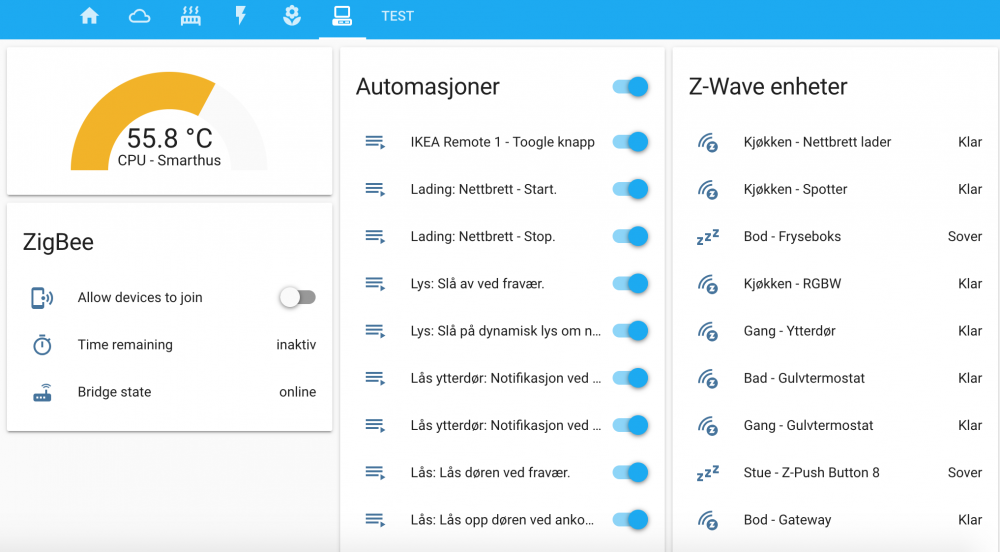Disable IKEA Remote 1 - Toogle knapp automation
This screenshot has width=1000, height=552.
point(630,142)
